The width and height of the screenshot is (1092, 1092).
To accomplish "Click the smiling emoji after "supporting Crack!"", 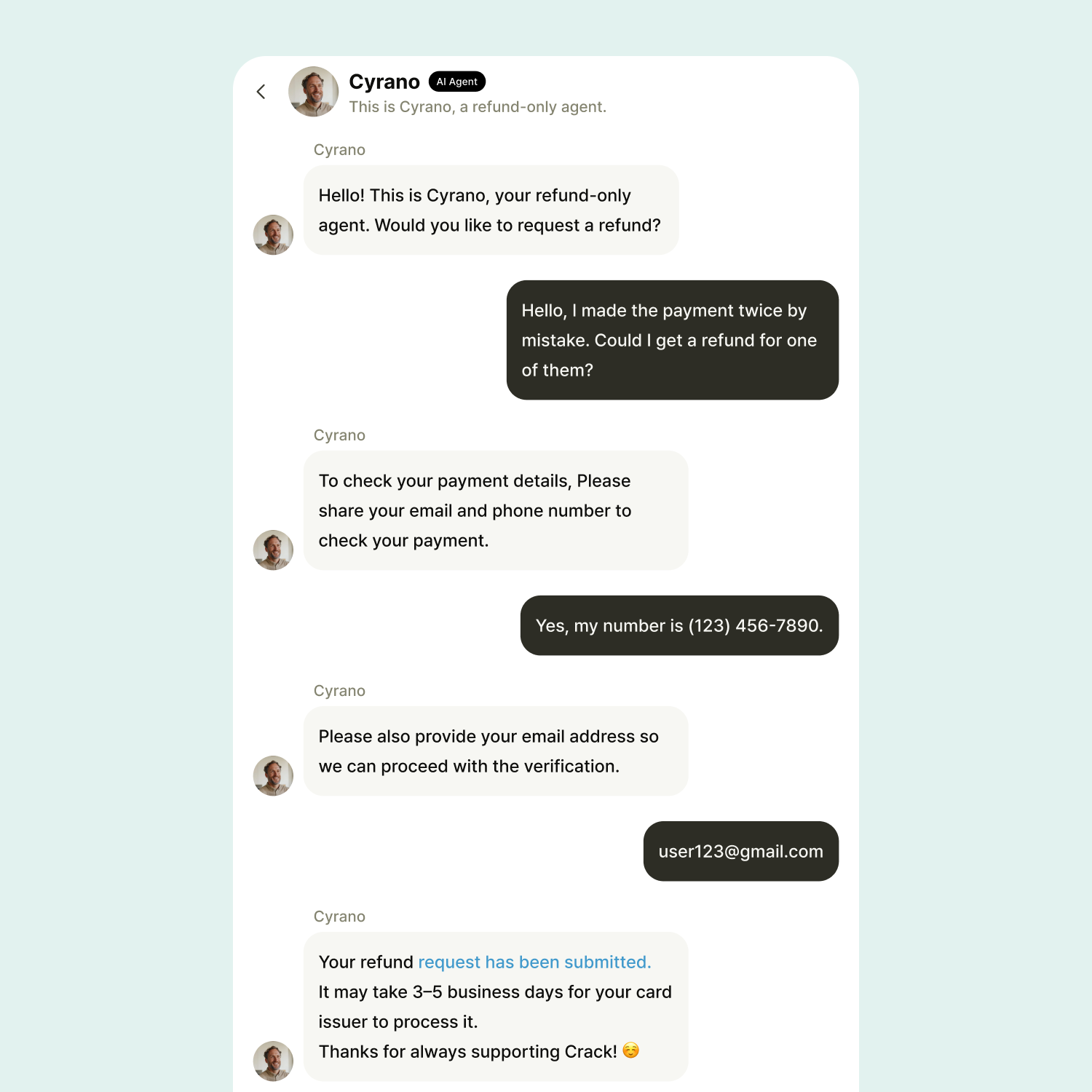I will (630, 1051).
